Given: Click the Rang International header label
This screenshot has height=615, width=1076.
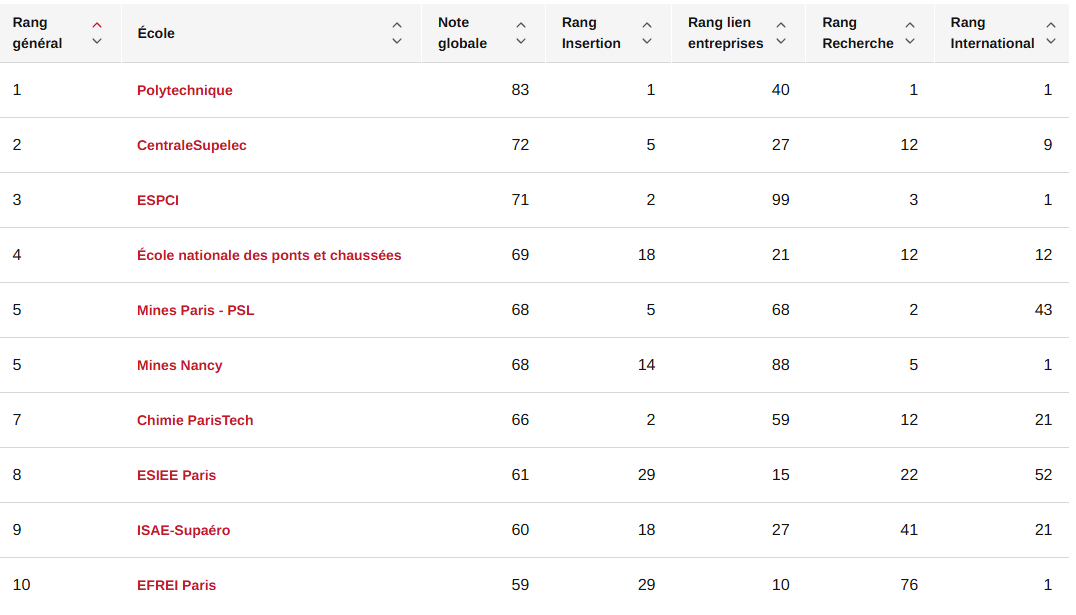Looking at the screenshot, I should tap(992, 33).
